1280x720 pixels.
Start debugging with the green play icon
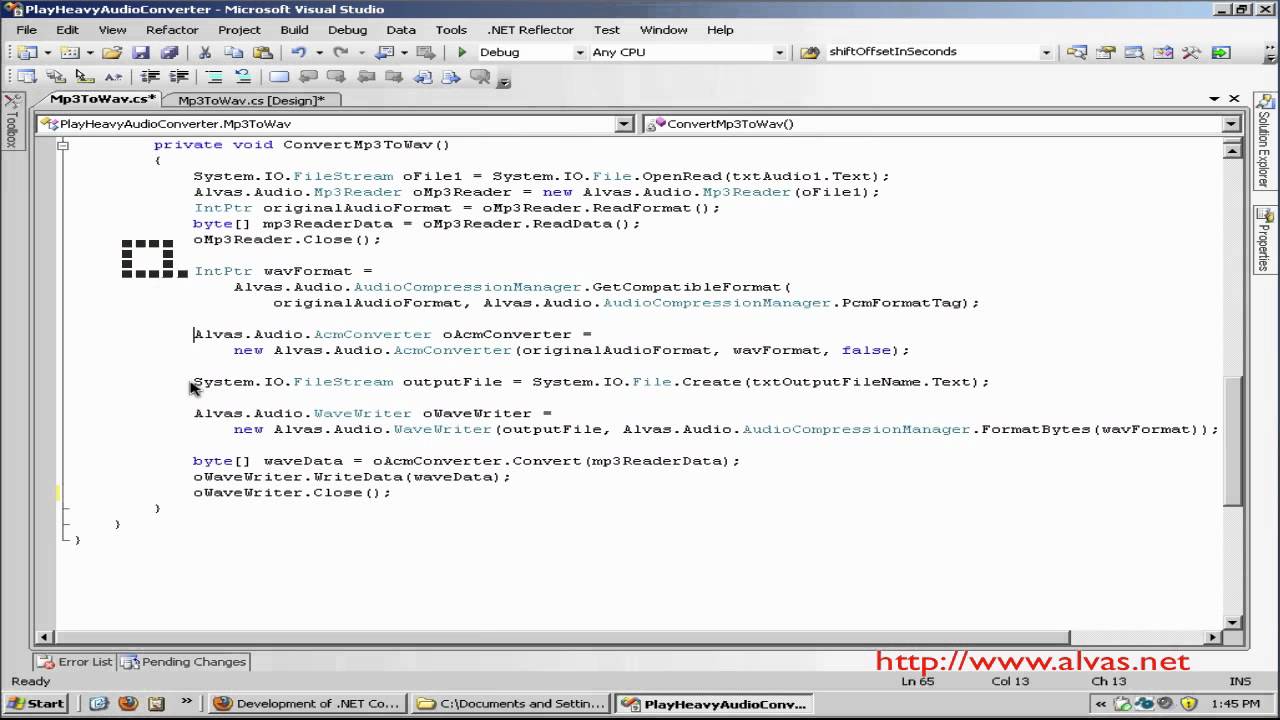pyautogui.click(x=462, y=52)
